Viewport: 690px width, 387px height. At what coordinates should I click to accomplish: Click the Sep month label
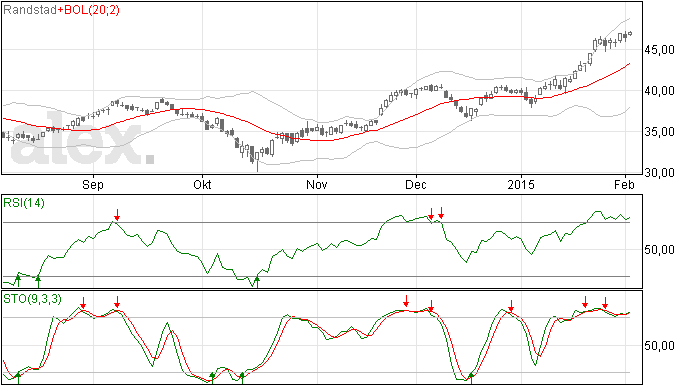tap(93, 184)
